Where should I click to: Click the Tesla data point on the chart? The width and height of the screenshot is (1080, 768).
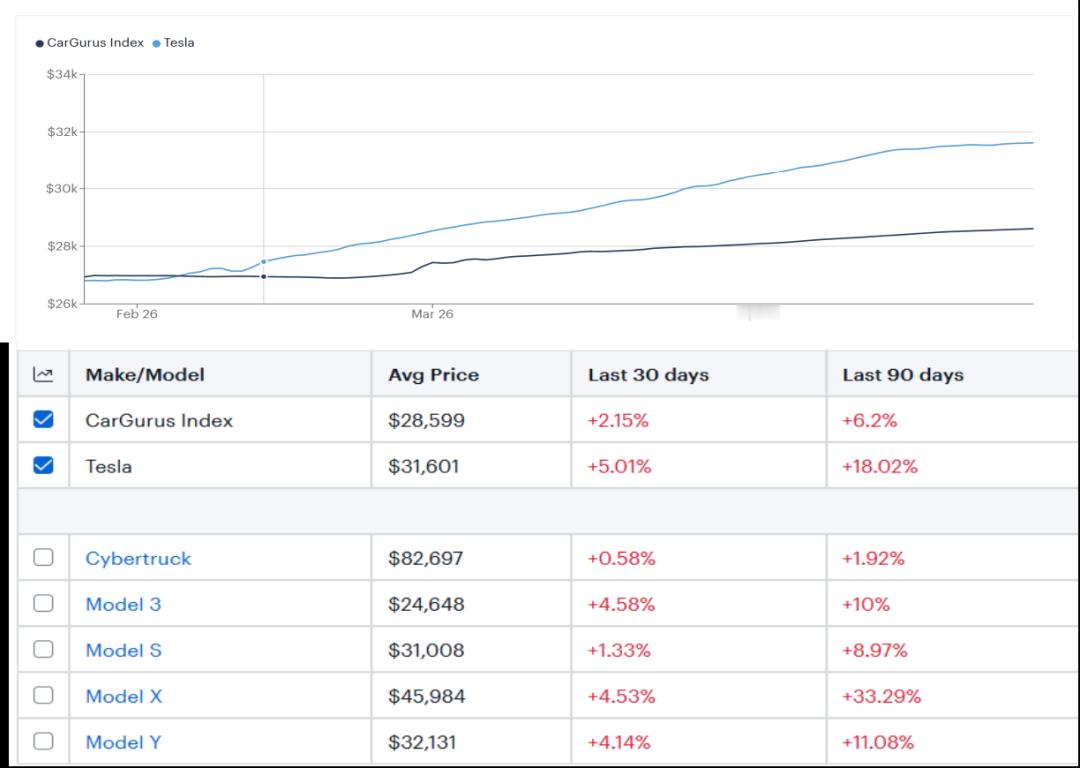[264, 262]
